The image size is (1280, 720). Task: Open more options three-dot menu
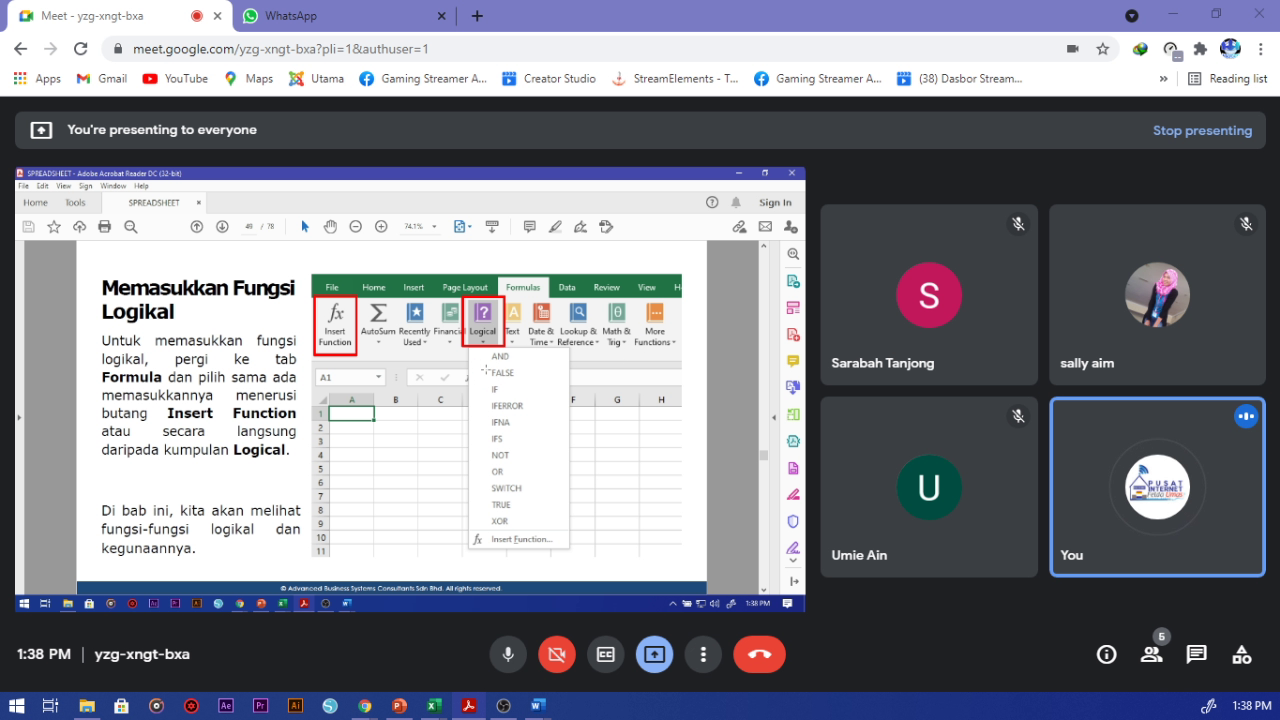(703, 654)
